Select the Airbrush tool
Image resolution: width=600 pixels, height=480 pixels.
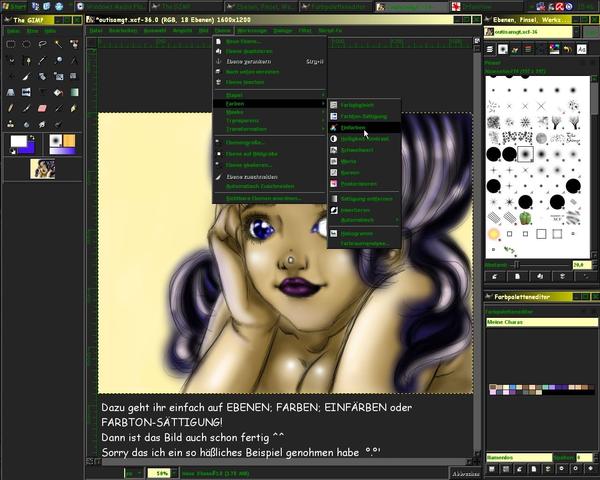58,108
